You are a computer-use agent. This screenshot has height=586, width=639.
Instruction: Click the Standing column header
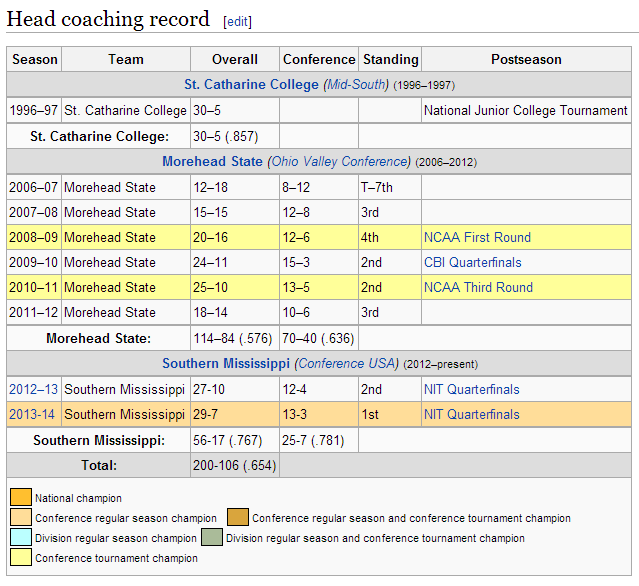click(x=390, y=59)
